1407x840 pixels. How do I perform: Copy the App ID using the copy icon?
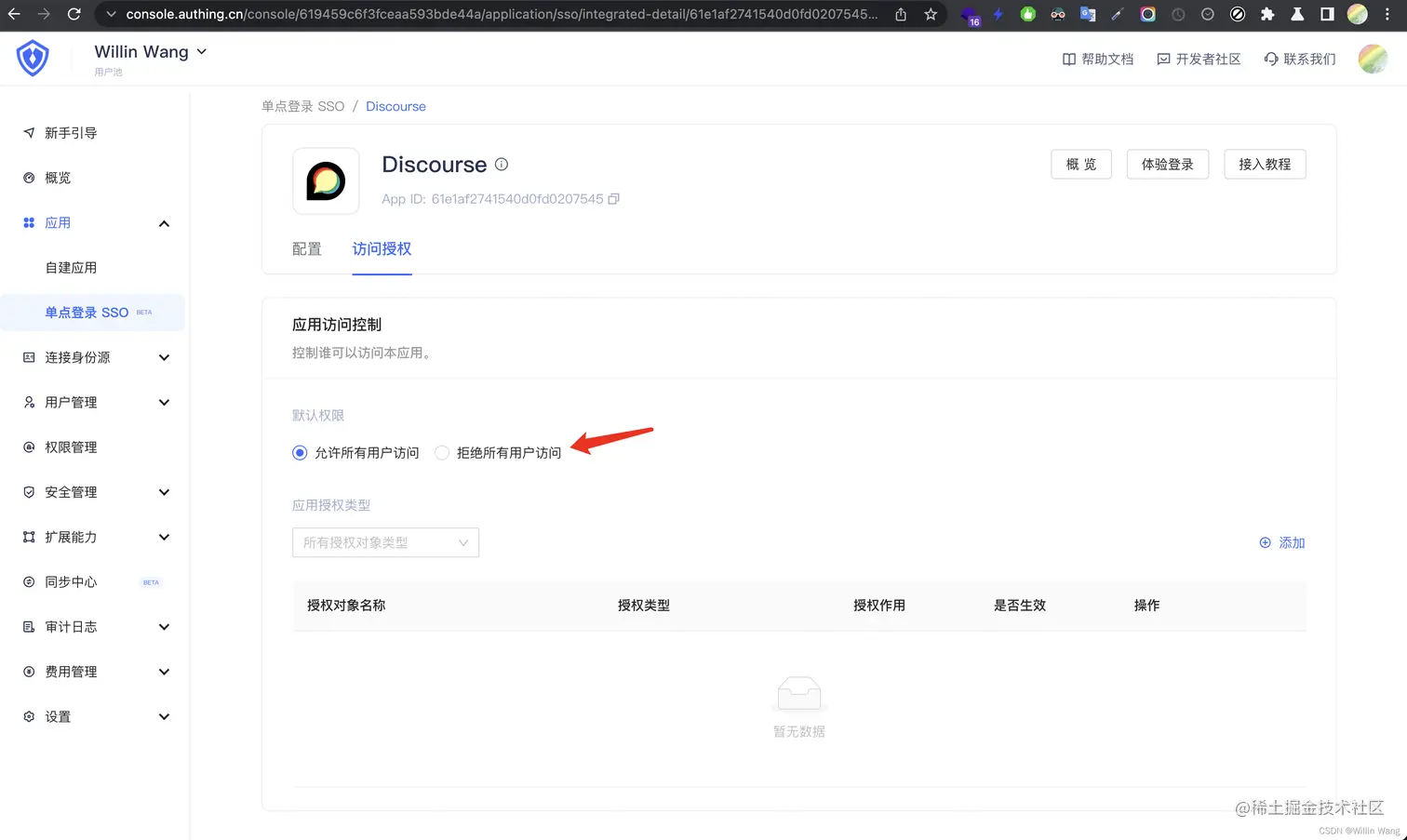point(612,198)
